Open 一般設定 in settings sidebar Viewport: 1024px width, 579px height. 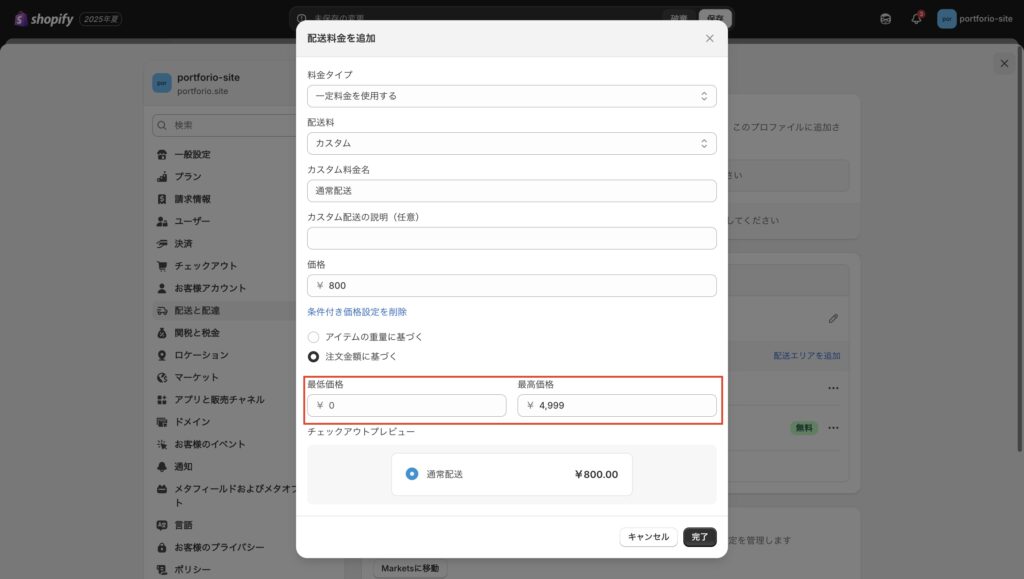point(192,155)
